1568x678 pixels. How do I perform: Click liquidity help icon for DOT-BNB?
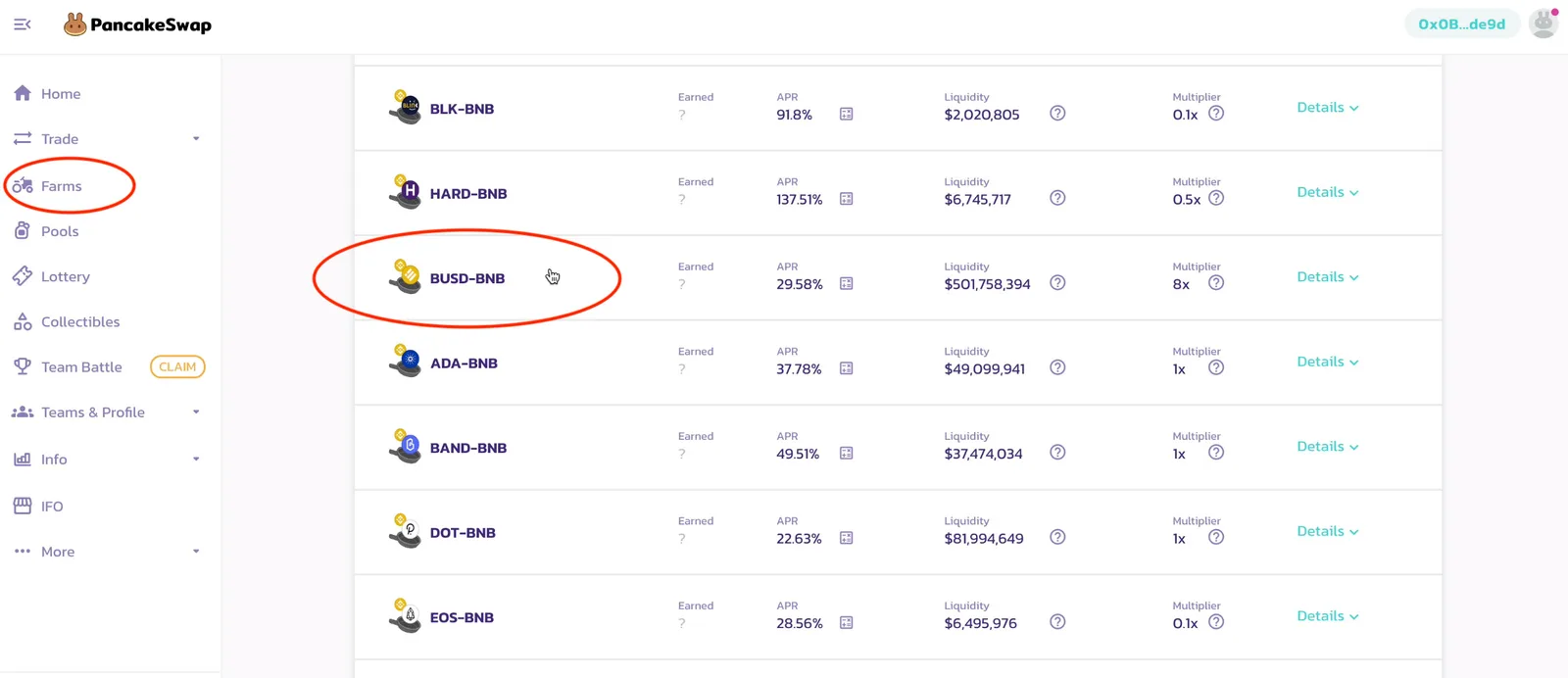1057,537
